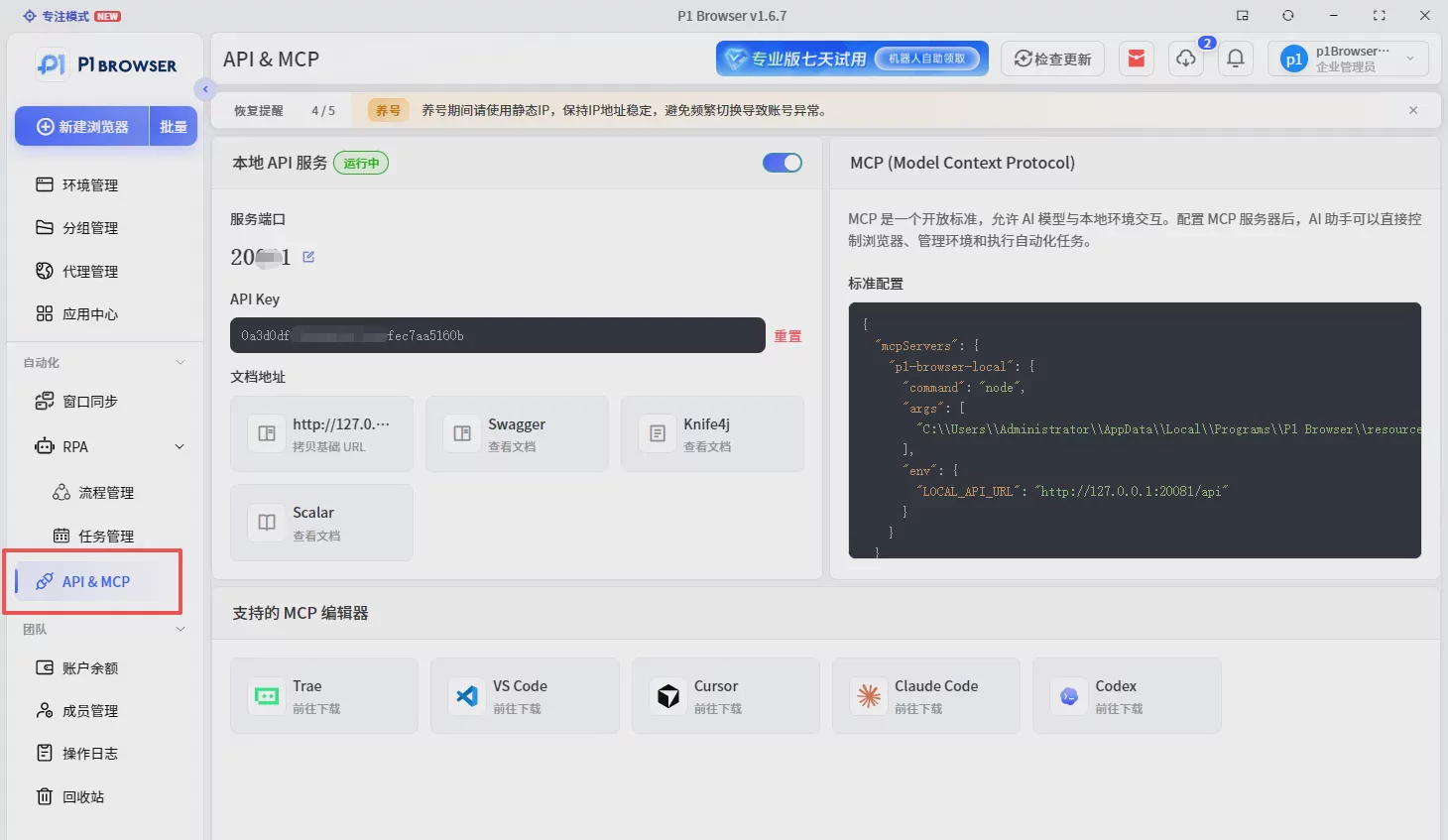Click the edit port pencil icon
This screenshot has width=1448, height=840.
(x=308, y=257)
